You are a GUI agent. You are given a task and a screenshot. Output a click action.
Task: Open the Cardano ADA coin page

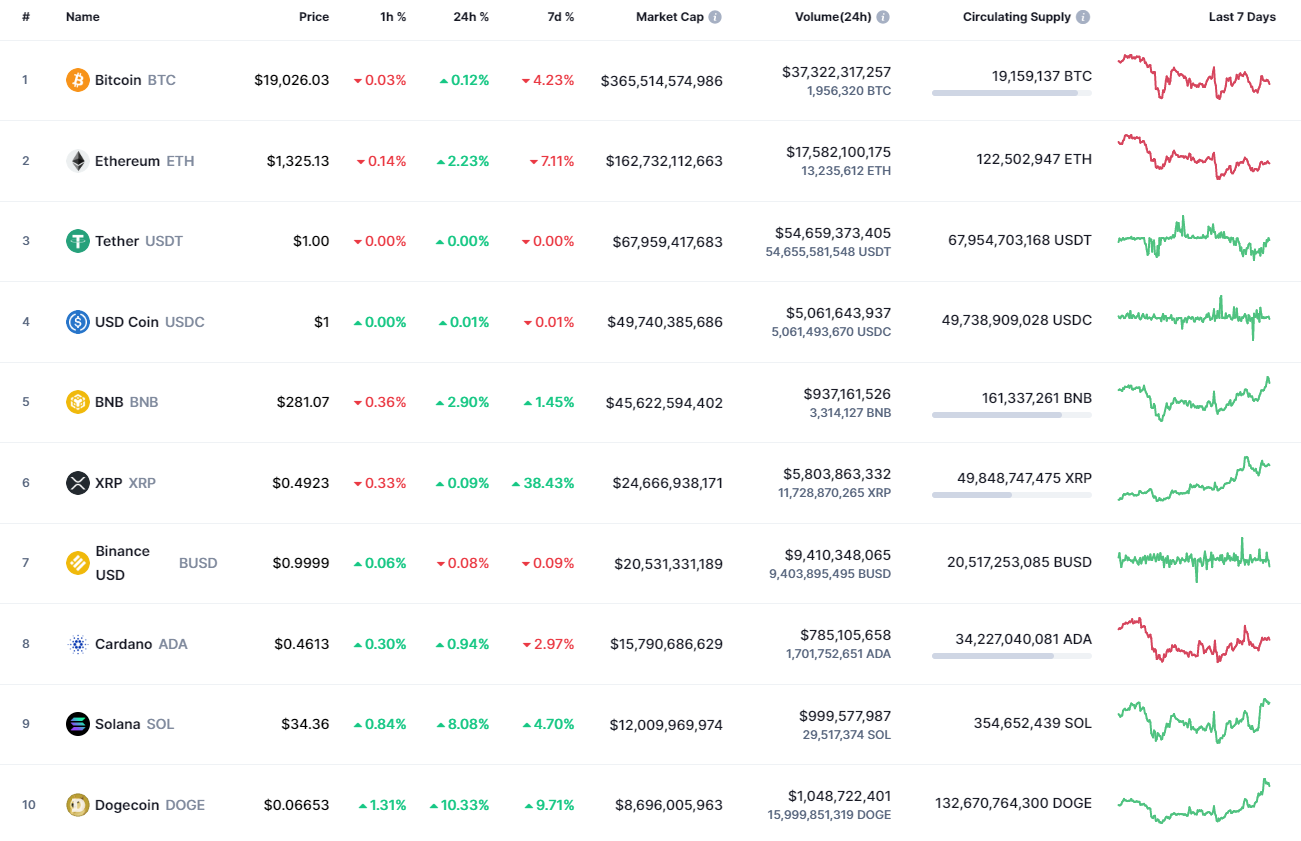pyautogui.click(x=127, y=644)
